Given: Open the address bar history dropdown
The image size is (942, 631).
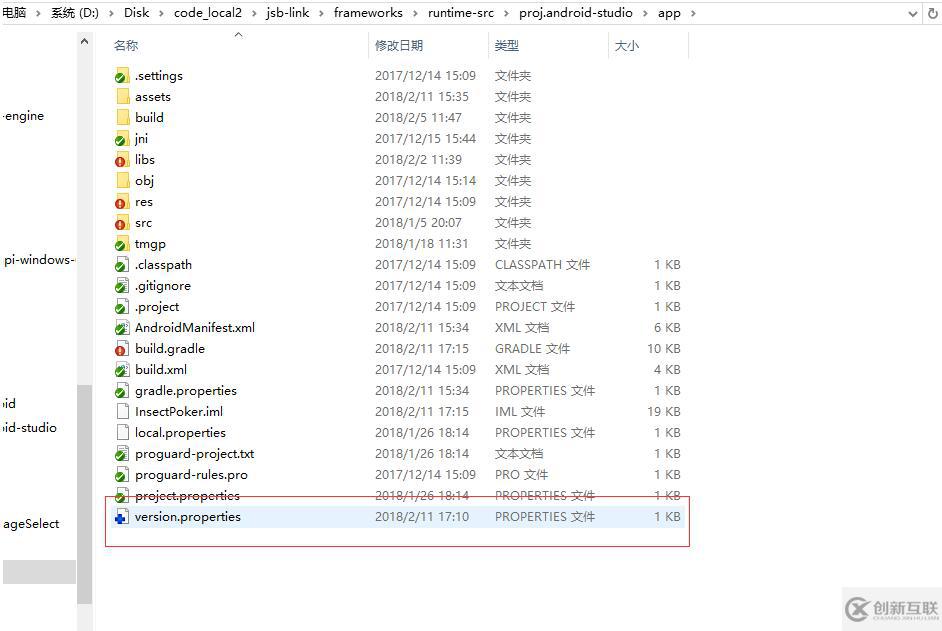Looking at the screenshot, I should [x=913, y=13].
